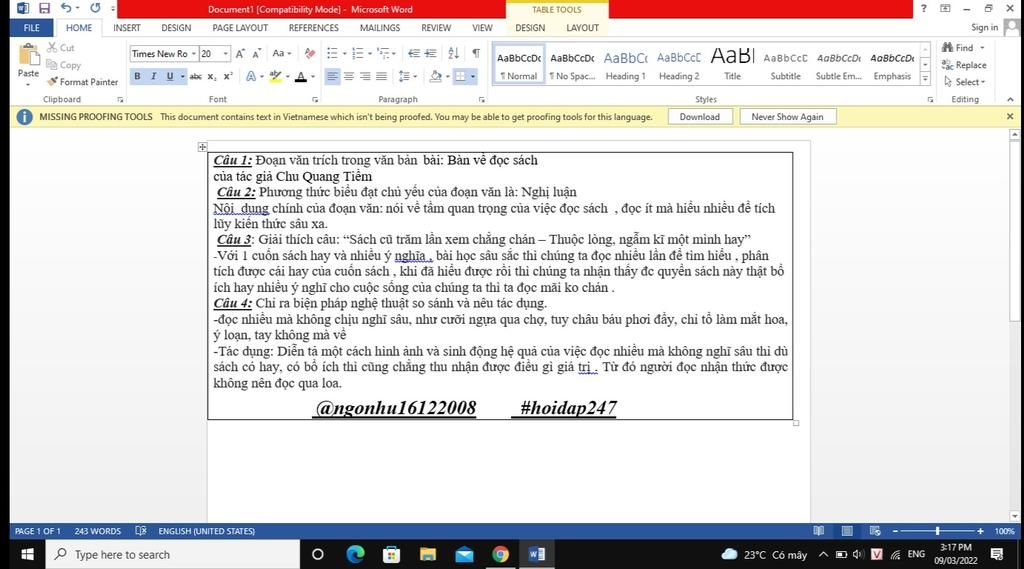Switch to the INSERT ribbon tab
The width and height of the screenshot is (1024, 569).
pyautogui.click(x=127, y=28)
